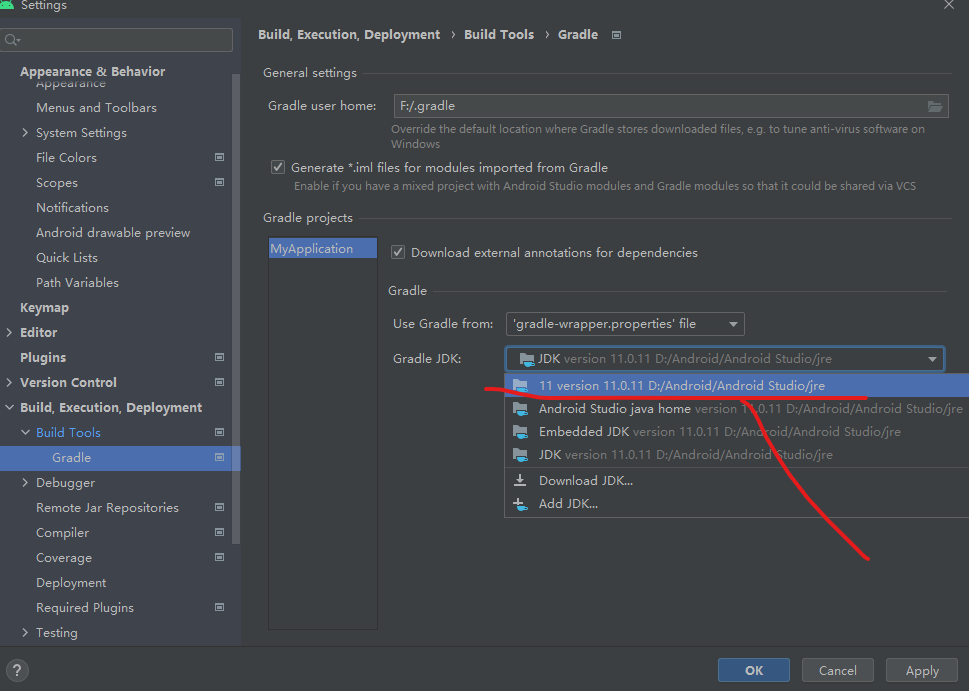Open the Use Gradle from dropdown
The width and height of the screenshot is (969, 691).
tap(733, 323)
